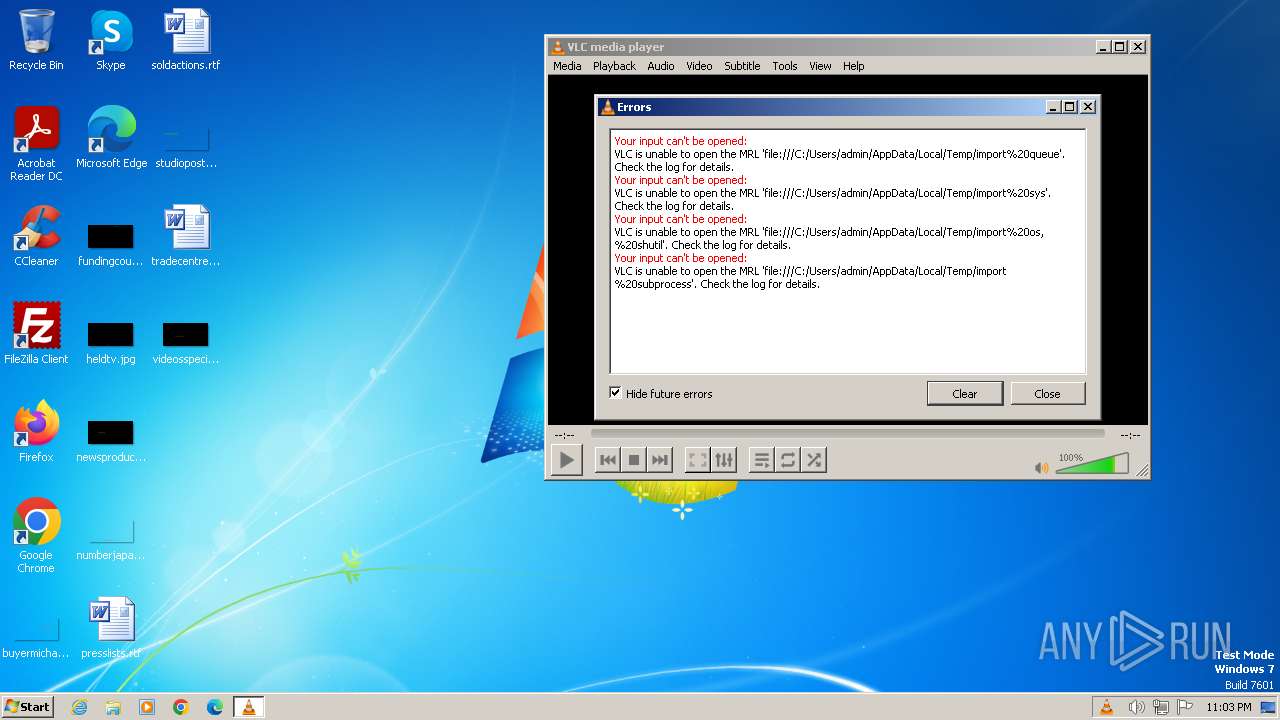Toggle the loop mode icon
This screenshot has width=1280, height=720.
tap(788, 460)
